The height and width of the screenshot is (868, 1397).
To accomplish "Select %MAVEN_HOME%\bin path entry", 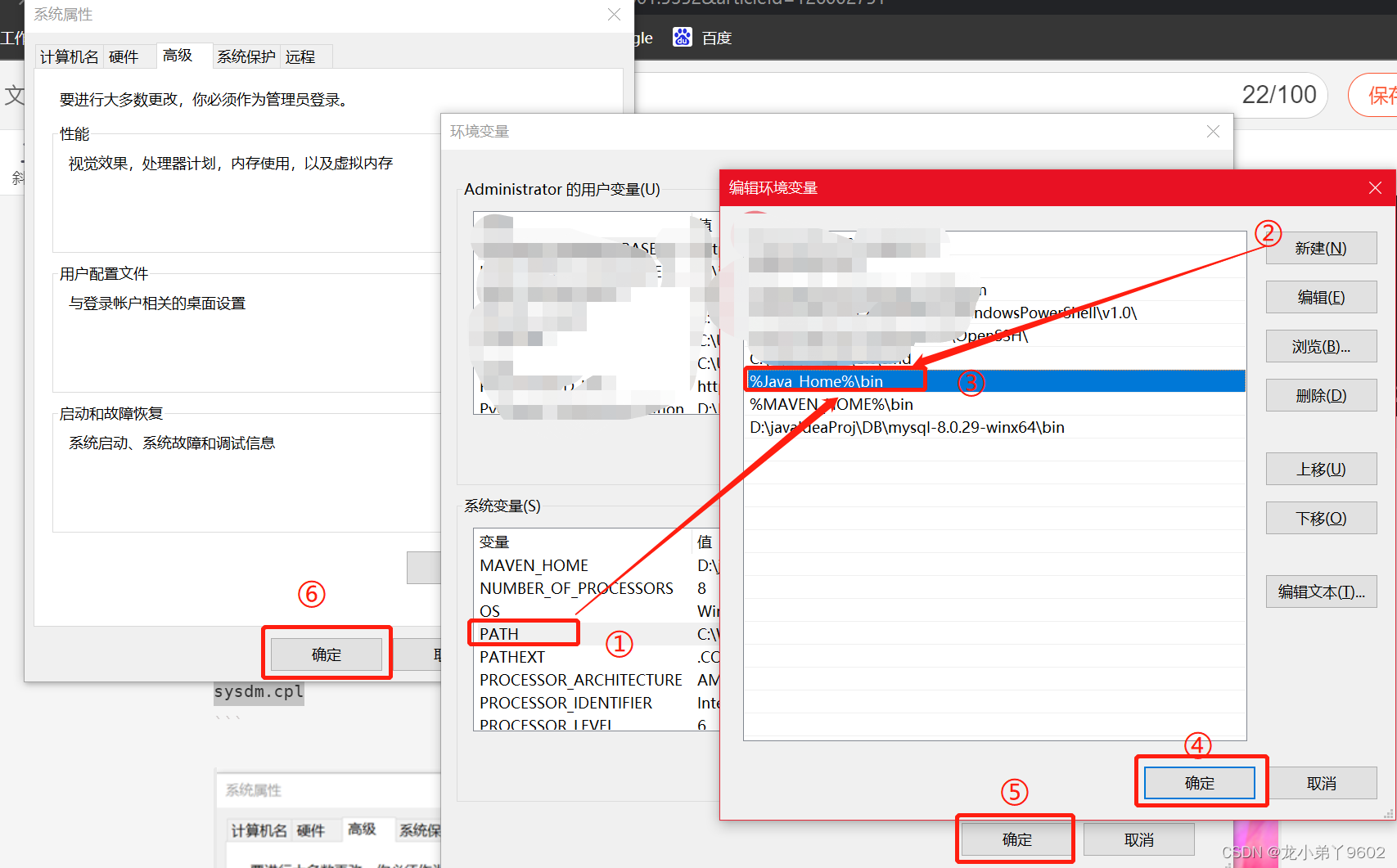I will [x=994, y=404].
